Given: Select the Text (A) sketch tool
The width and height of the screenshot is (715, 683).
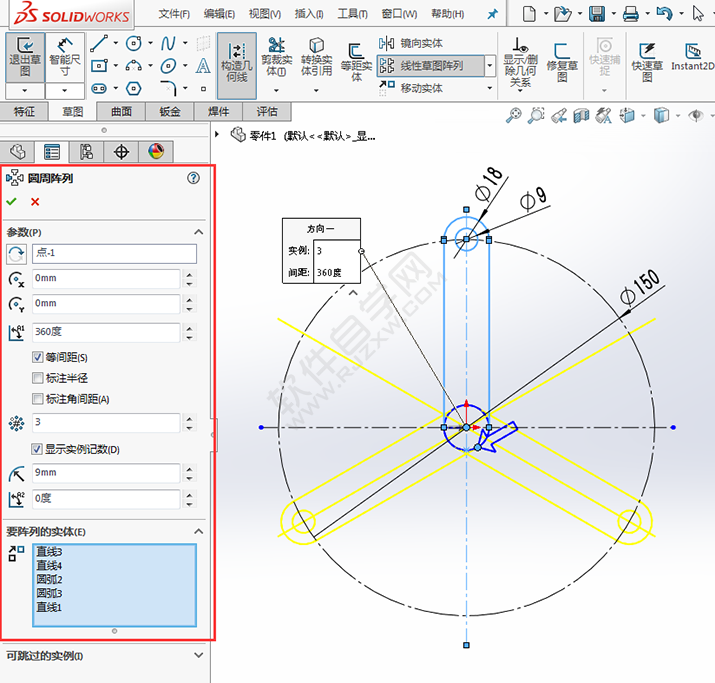Looking at the screenshot, I should click(203, 66).
